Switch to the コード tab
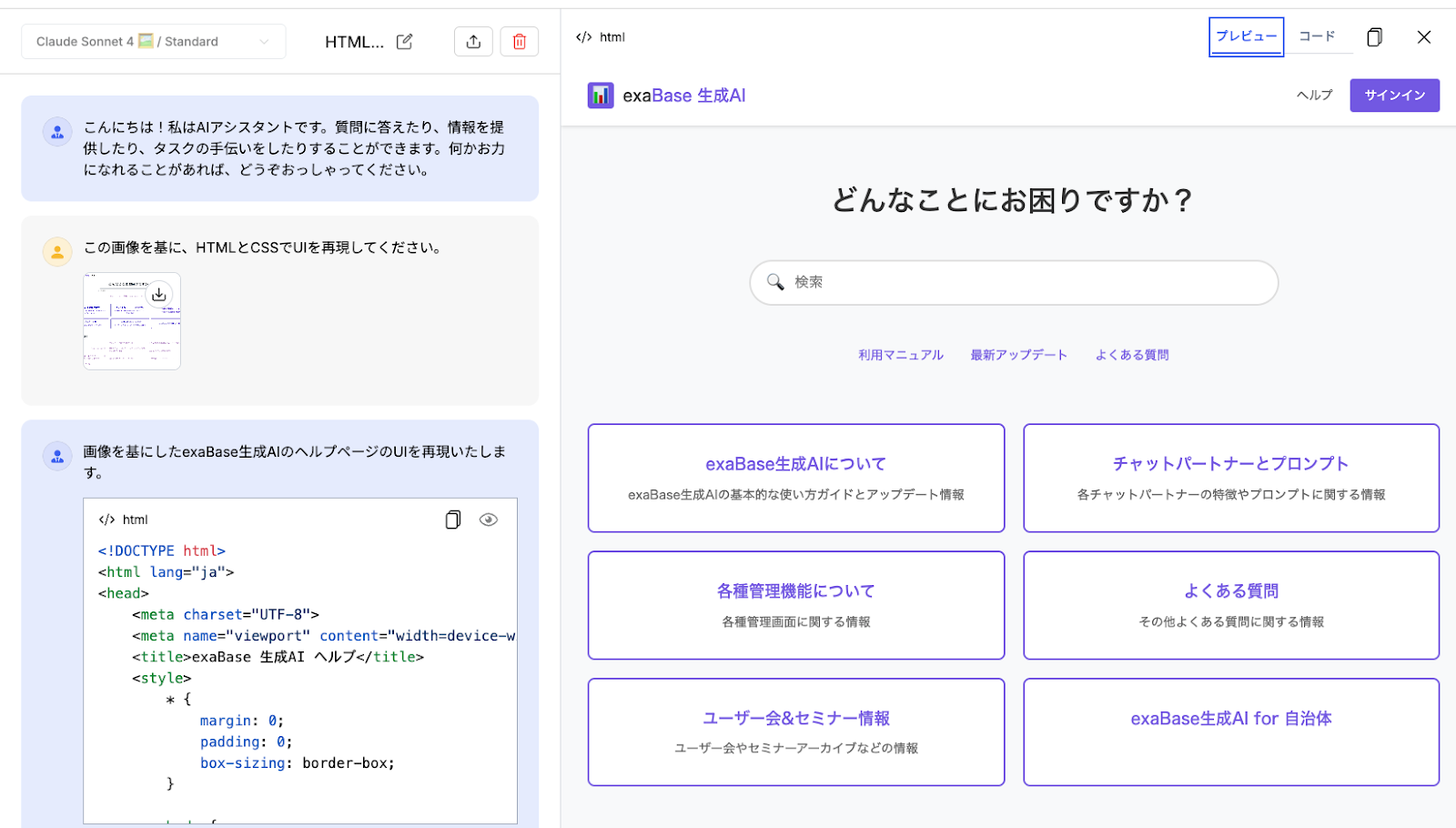Image resolution: width=1456 pixels, height=828 pixels. pyautogui.click(x=1317, y=36)
